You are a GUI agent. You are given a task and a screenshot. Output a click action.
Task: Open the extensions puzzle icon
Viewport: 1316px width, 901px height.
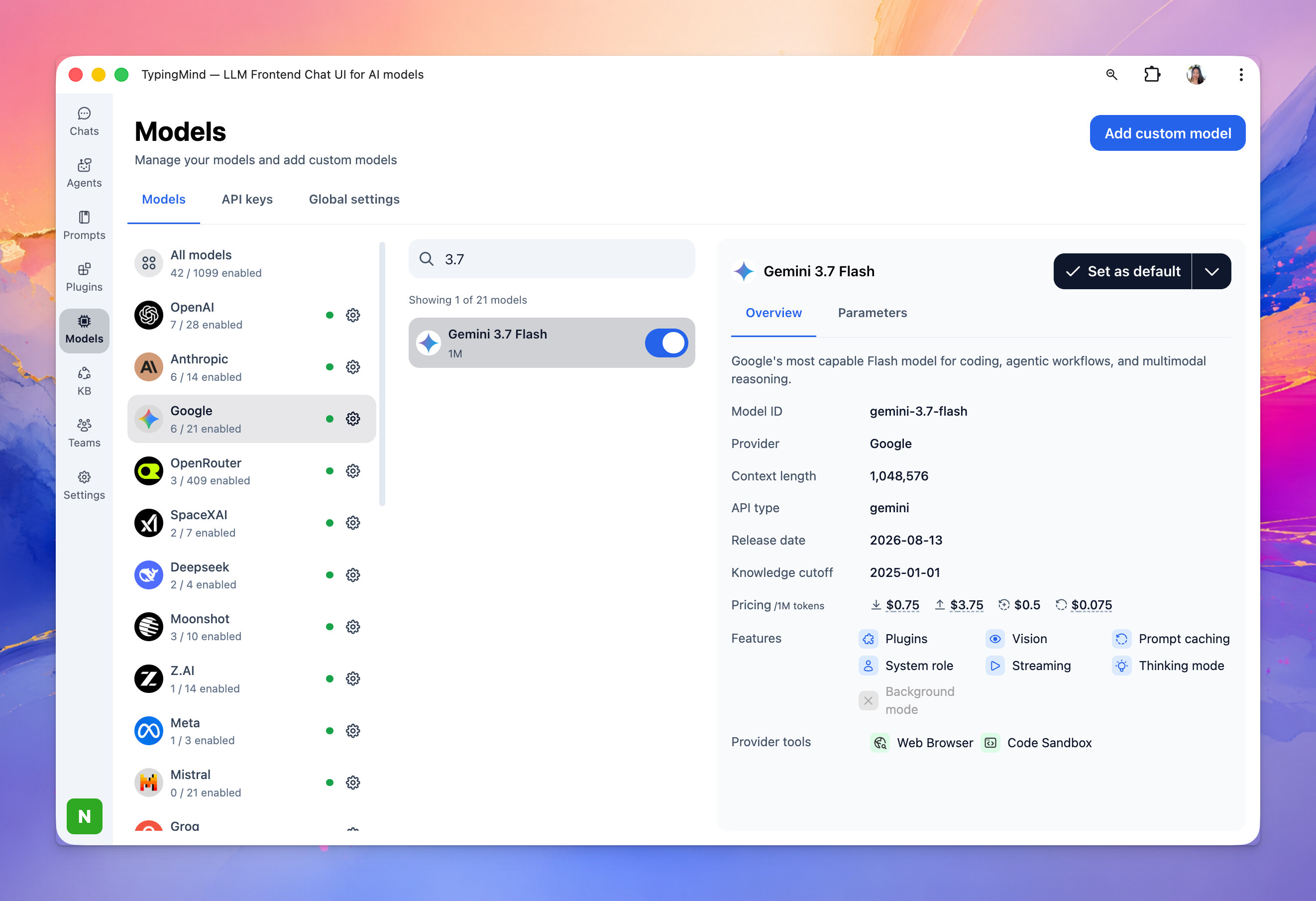[x=1152, y=75]
